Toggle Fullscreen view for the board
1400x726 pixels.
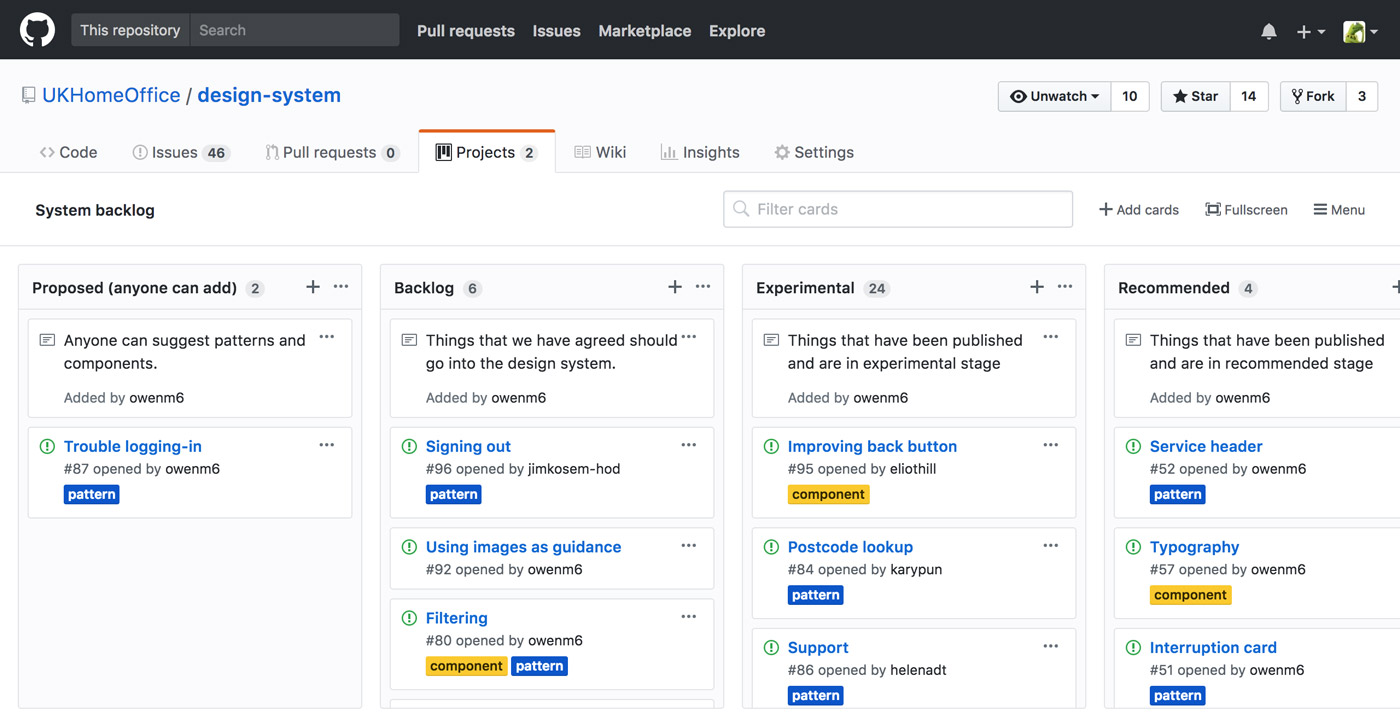click(x=1246, y=210)
